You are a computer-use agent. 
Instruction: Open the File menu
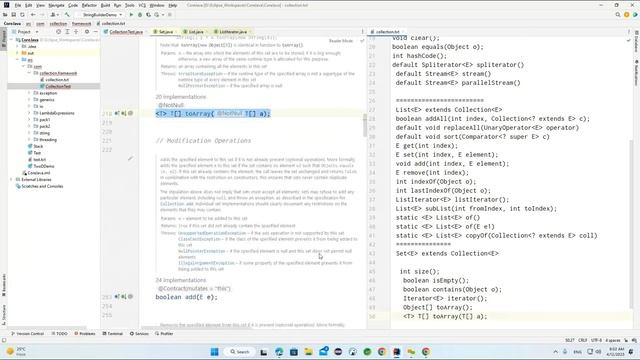pos(18,5)
